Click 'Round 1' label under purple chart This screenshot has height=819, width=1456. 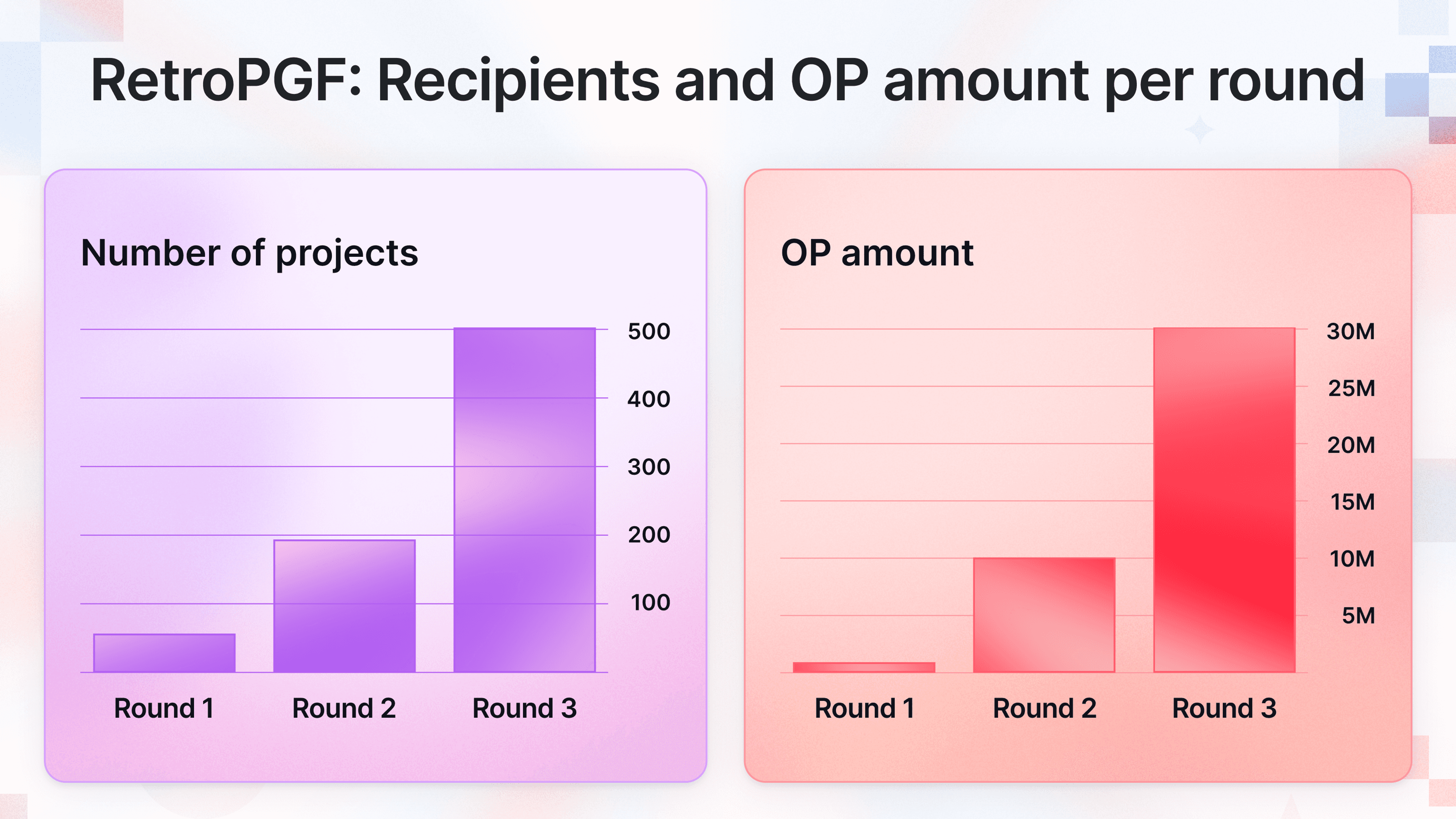[164, 708]
